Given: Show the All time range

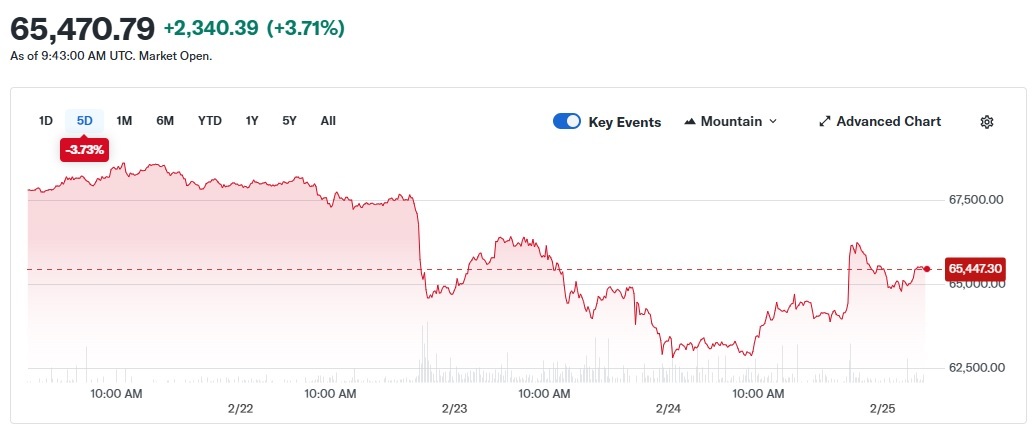Looking at the screenshot, I should 328,121.
